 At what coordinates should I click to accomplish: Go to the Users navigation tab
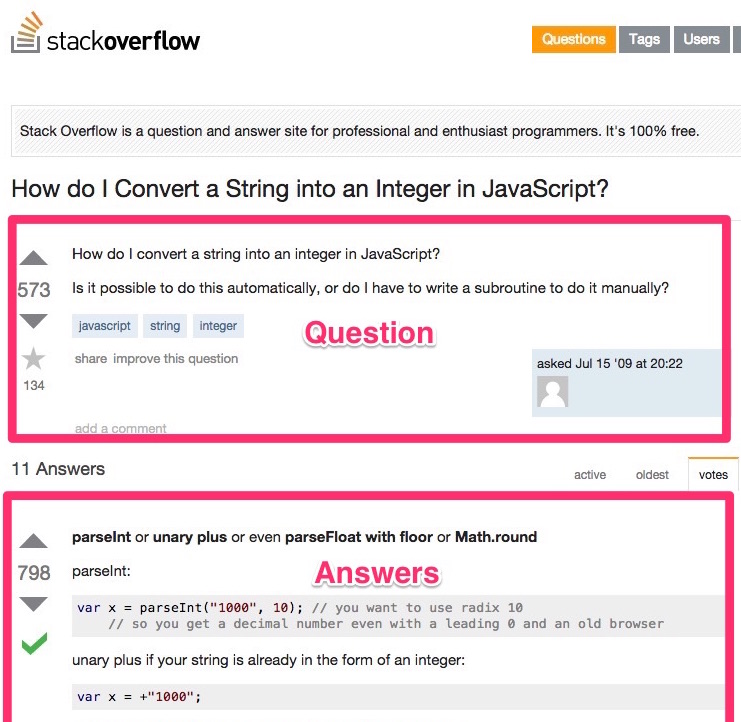pos(701,39)
